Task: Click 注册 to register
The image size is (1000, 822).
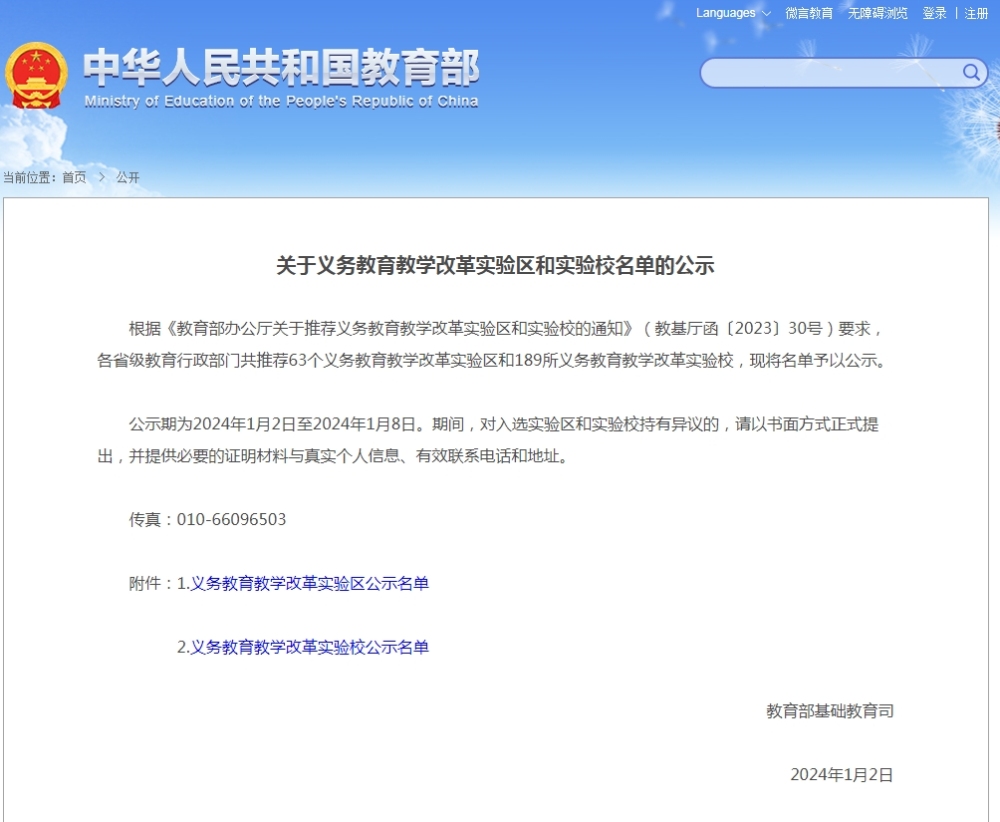Action: point(976,13)
